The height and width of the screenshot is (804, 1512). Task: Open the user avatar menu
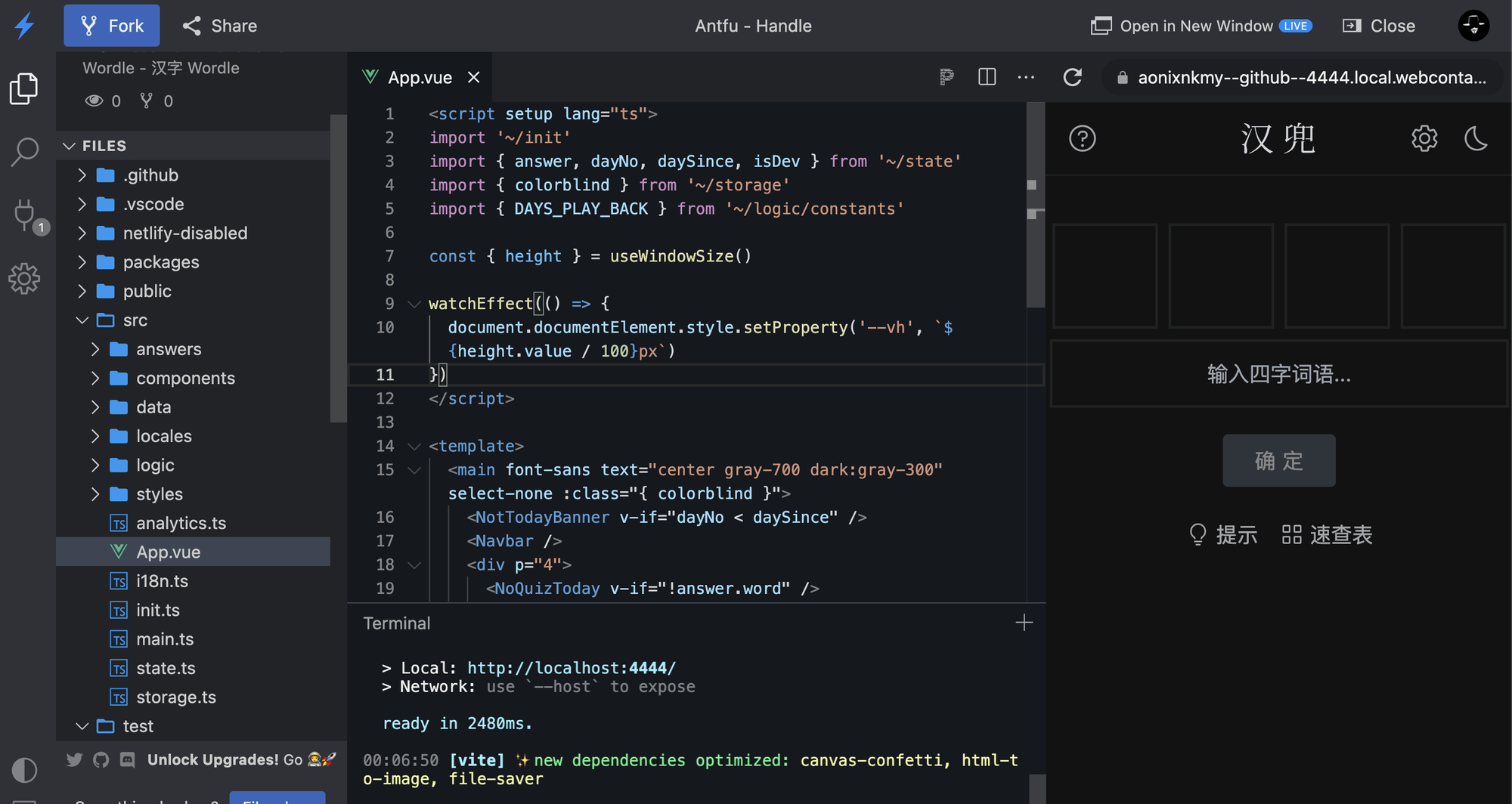[1473, 26]
